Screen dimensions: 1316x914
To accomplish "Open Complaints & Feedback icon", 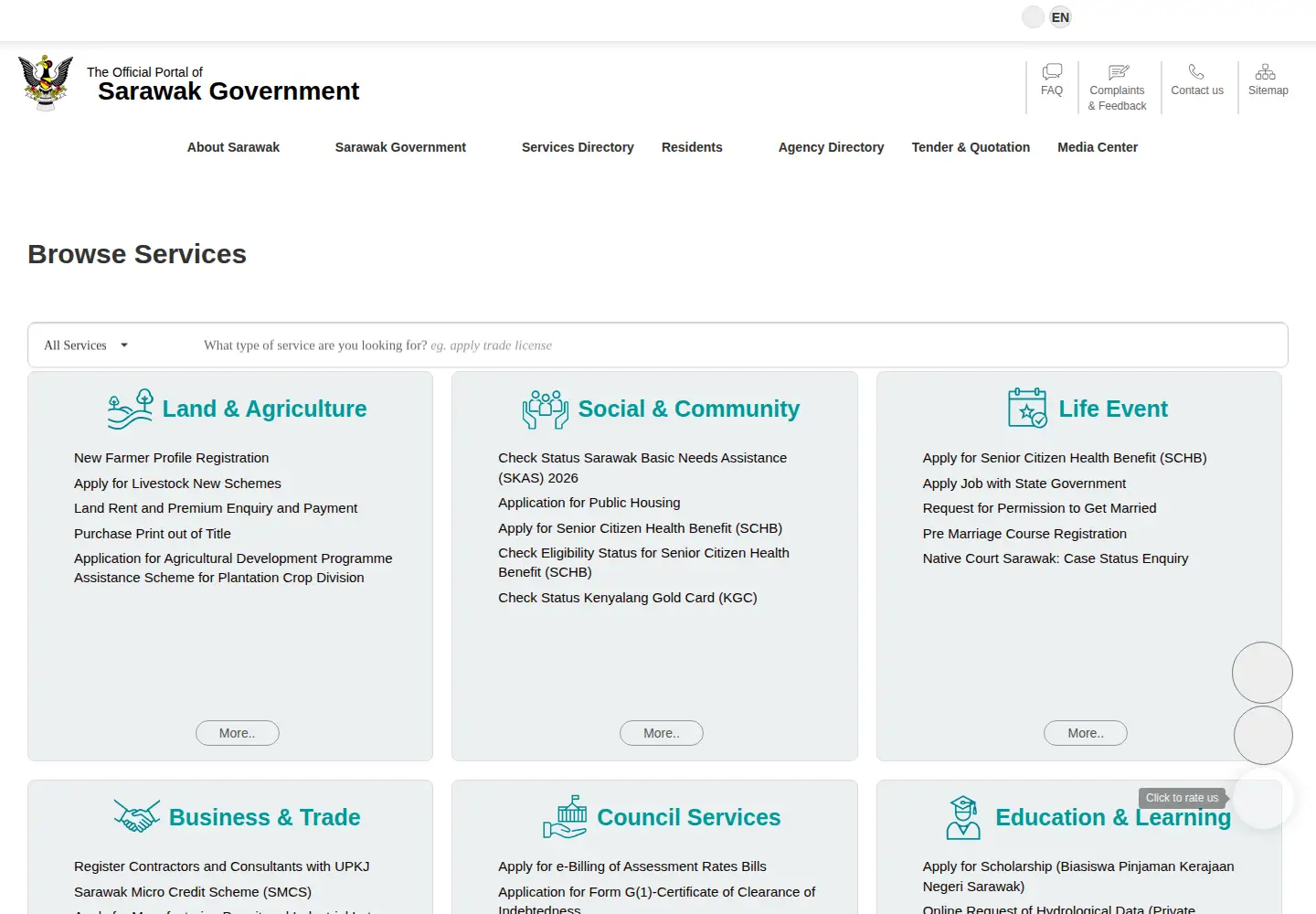I will point(1118,71).
